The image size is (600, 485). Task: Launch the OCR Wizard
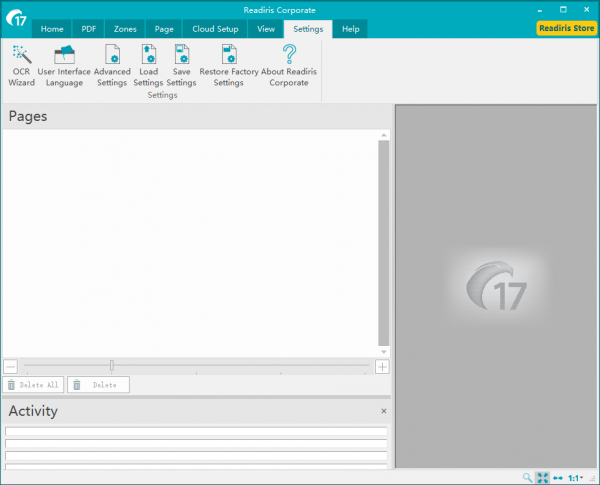[x=21, y=65]
